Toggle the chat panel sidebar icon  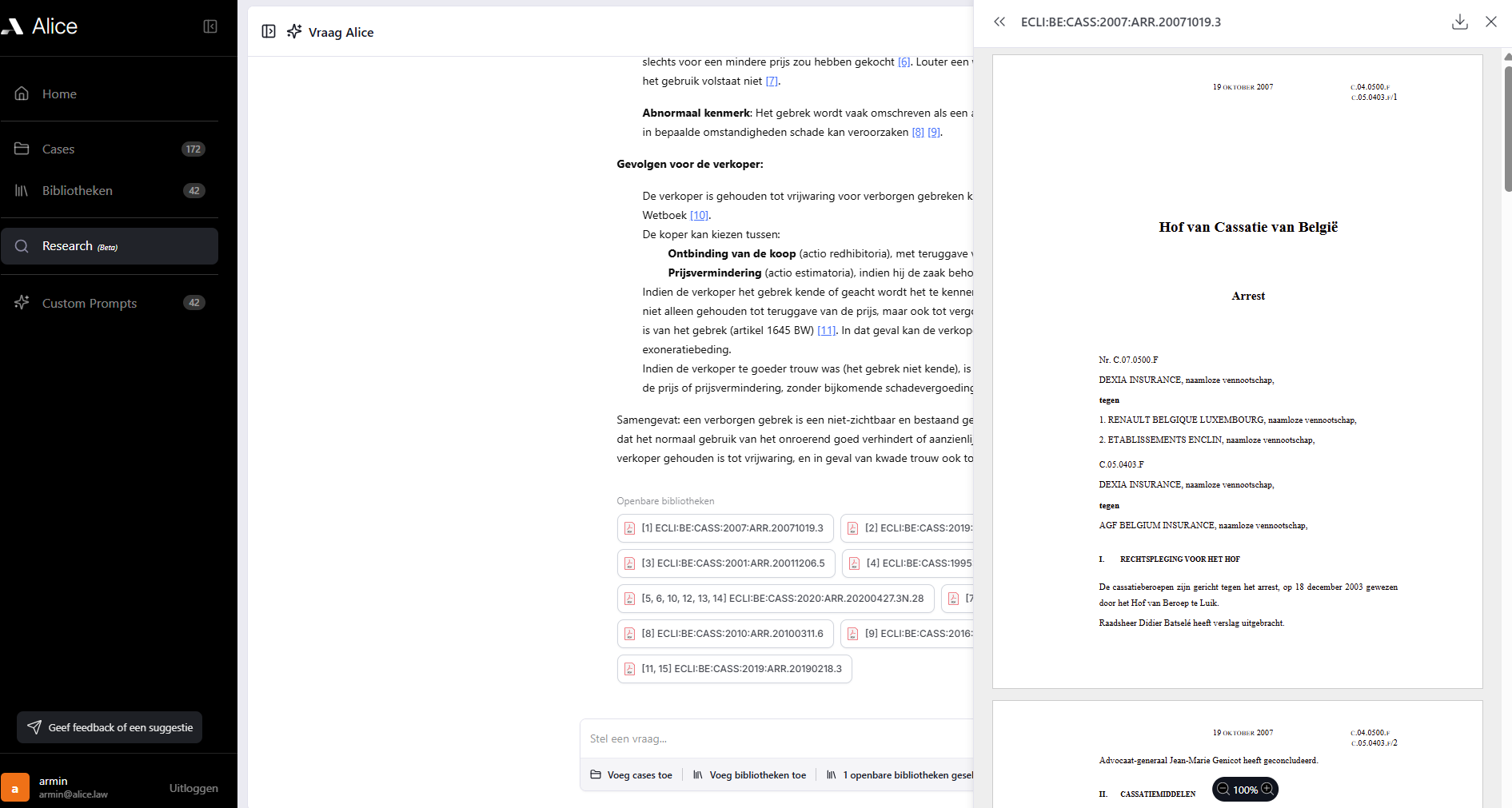point(269,31)
